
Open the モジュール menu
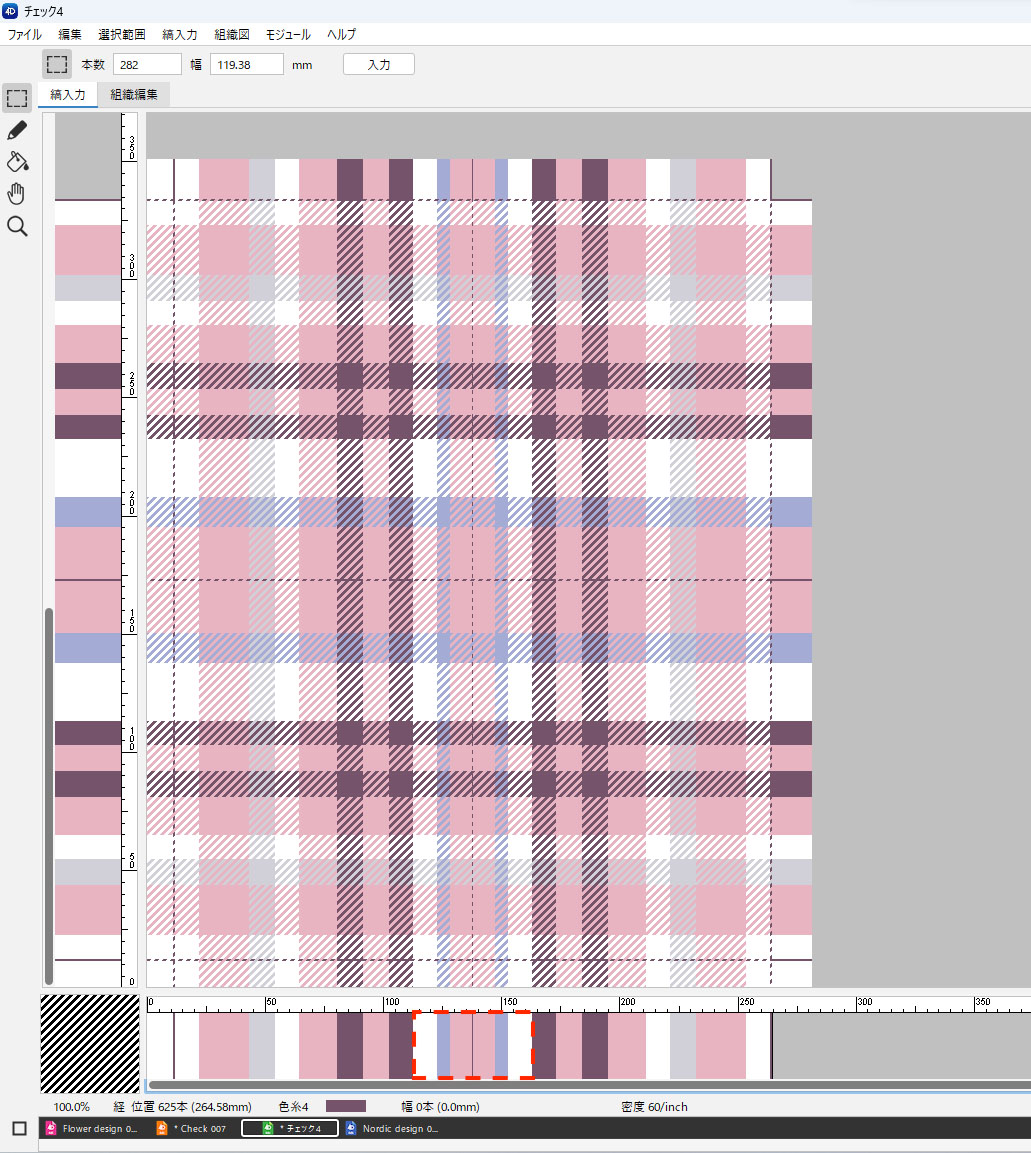coord(287,34)
